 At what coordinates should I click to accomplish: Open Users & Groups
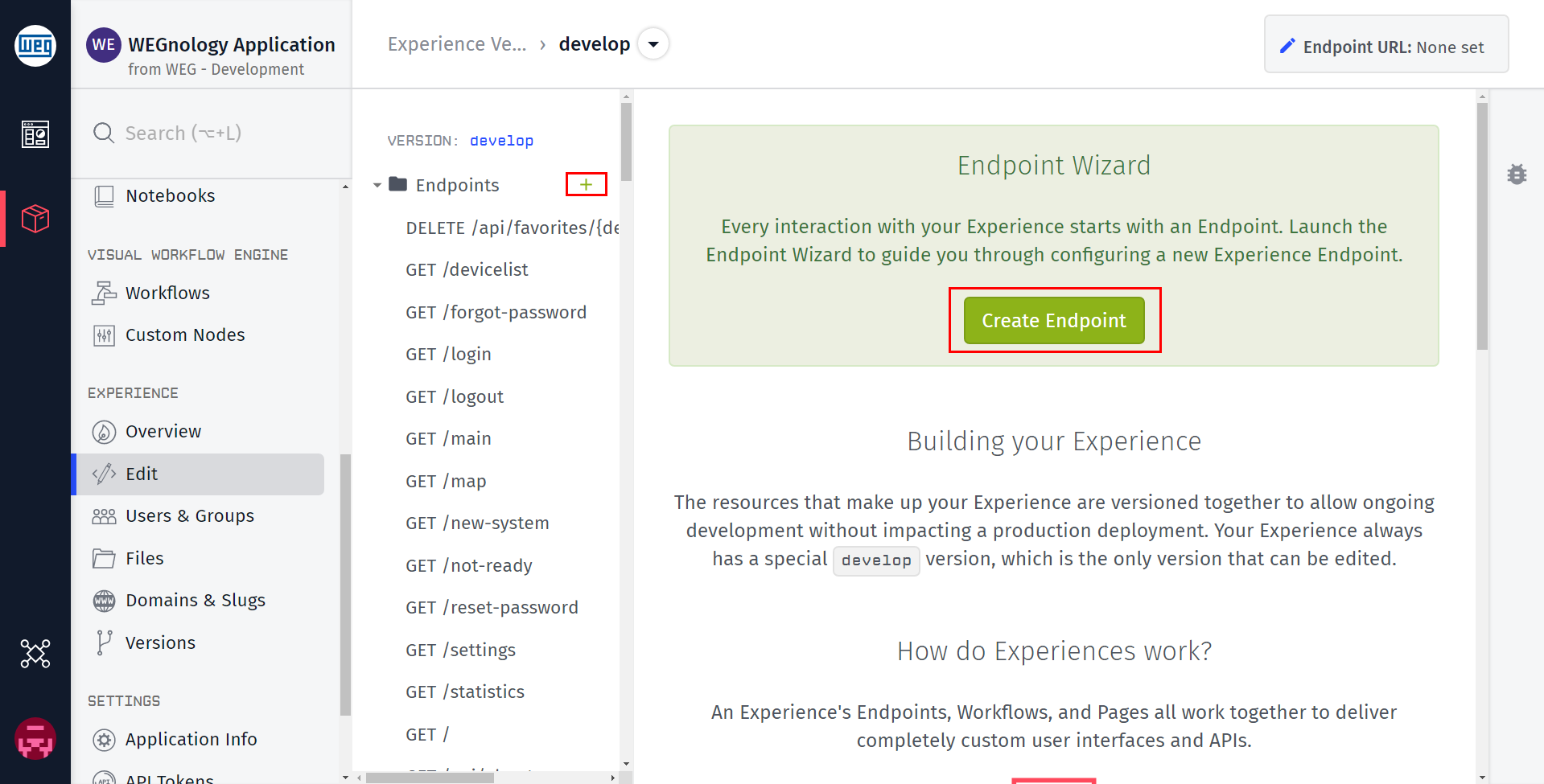tap(190, 516)
